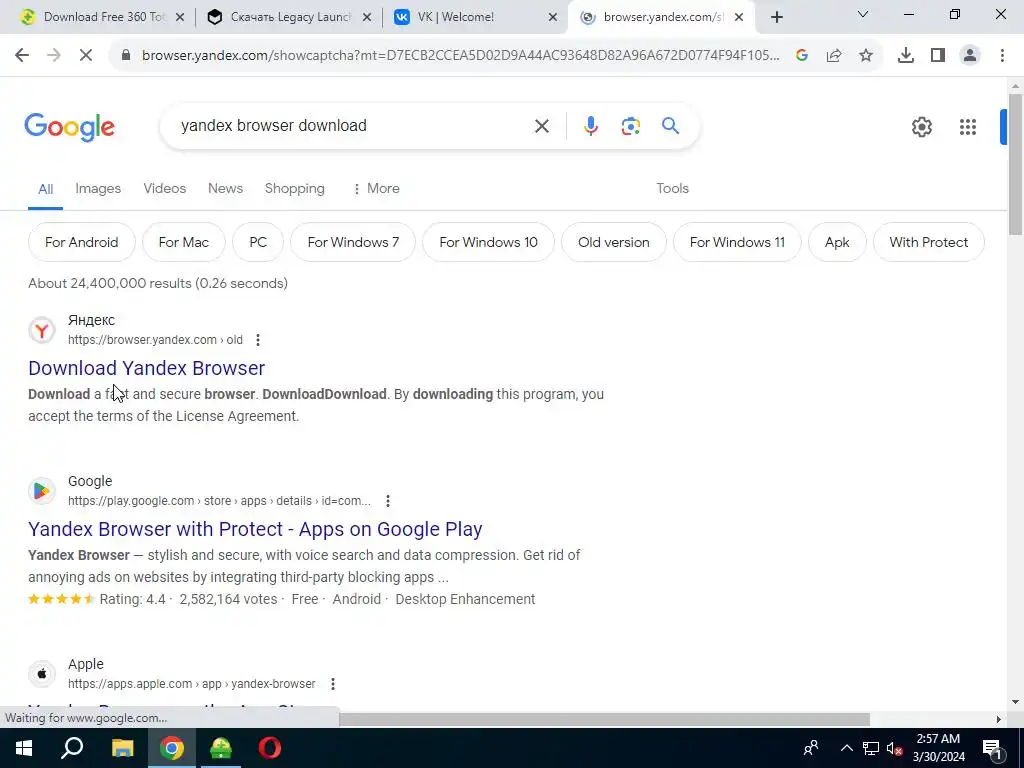Screen dimensions: 1024x768
Task: Open Chrome downloads icon
Action: tap(906, 56)
